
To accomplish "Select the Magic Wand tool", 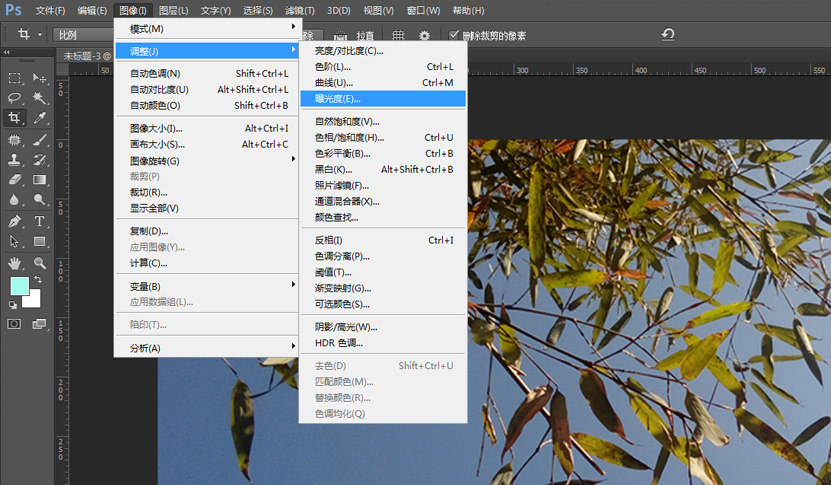I will [x=40, y=98].
